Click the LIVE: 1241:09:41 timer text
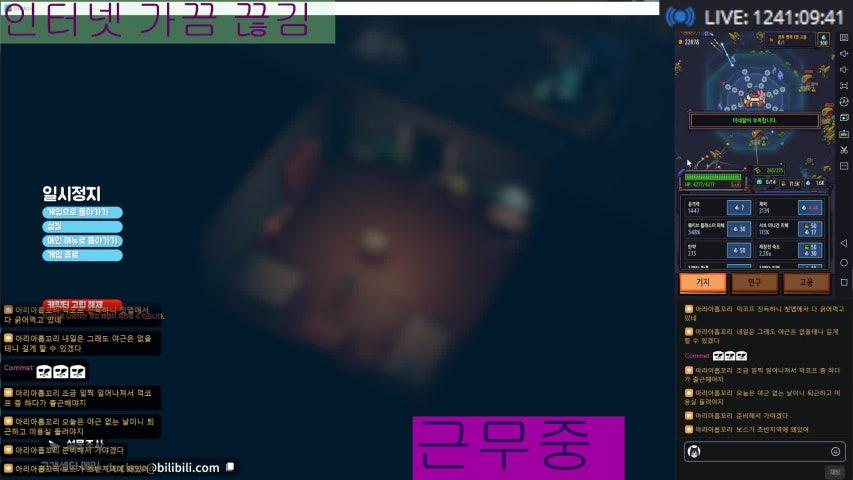The height and width of the screenshot is (480, 853). point(774,17)
